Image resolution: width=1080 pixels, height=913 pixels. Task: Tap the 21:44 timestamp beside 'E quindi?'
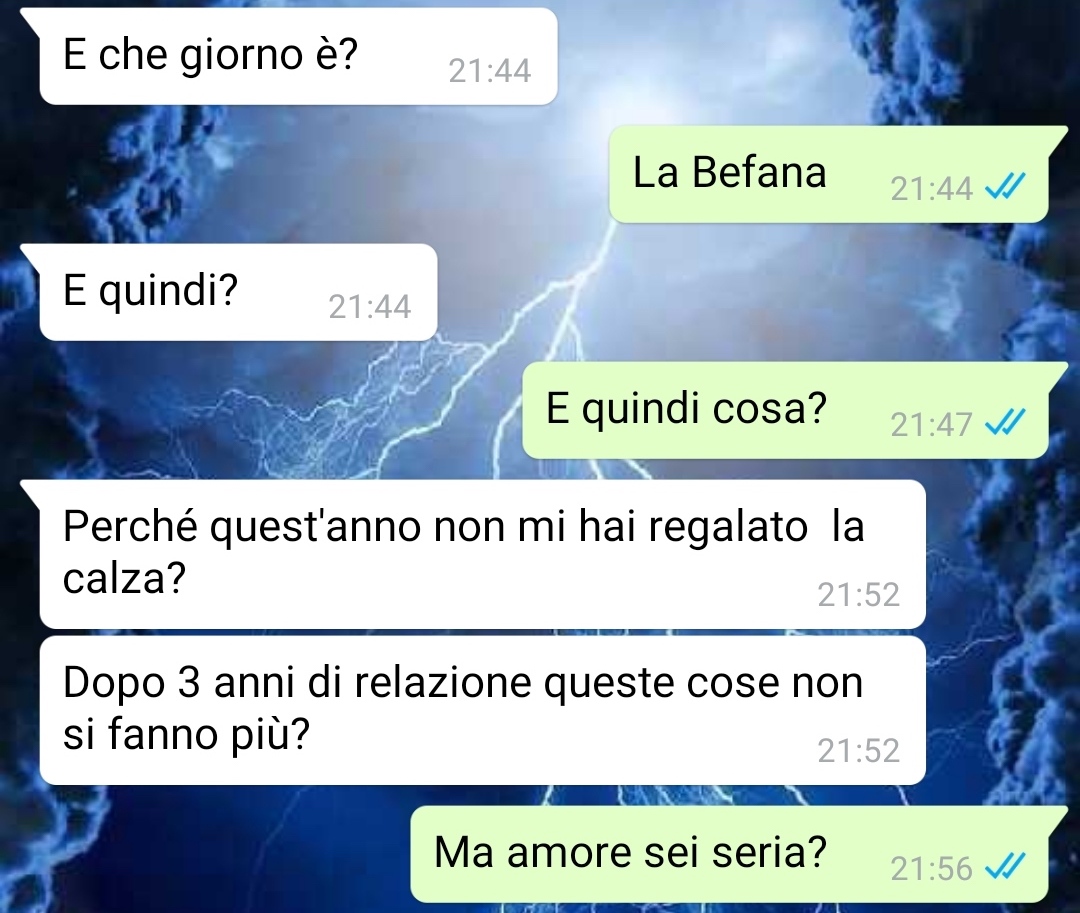(370, 307)
